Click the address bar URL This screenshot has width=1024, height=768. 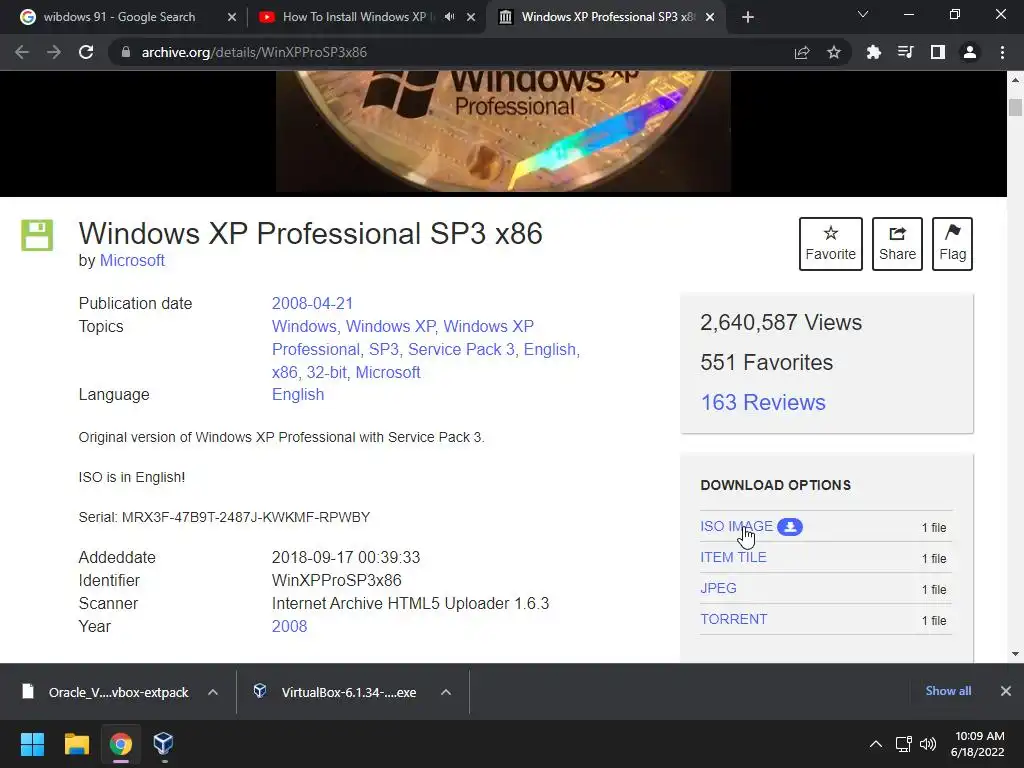(254, 52)
